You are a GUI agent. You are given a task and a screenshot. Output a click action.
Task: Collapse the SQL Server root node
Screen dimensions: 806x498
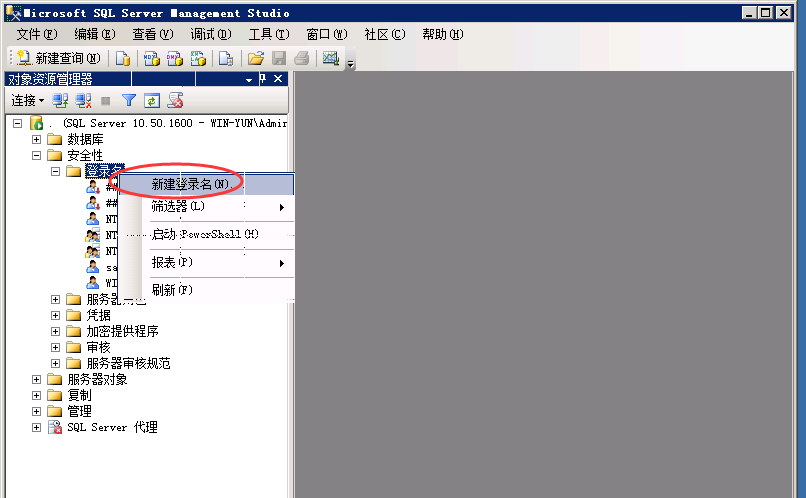coord(17,123)
